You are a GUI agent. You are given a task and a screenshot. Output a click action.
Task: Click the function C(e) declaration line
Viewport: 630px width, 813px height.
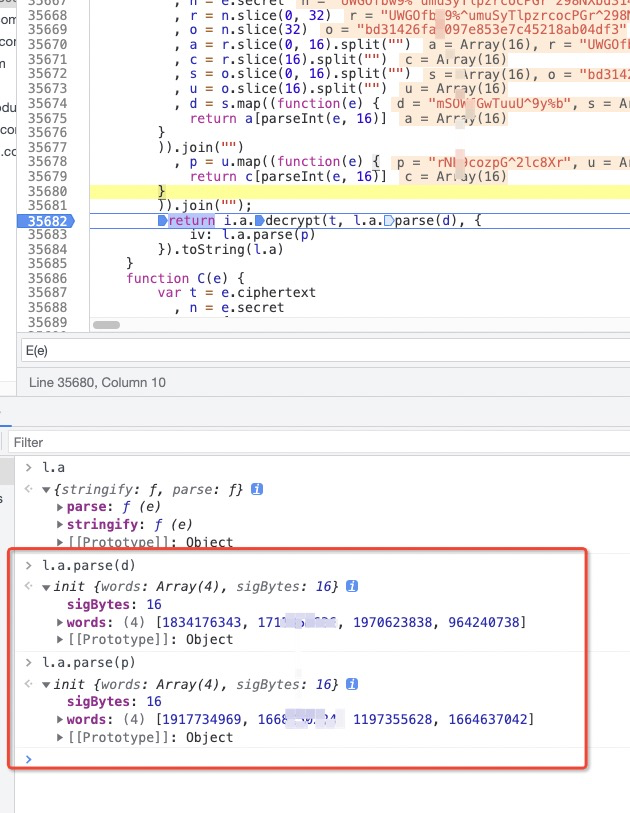[x=185, y=278]
